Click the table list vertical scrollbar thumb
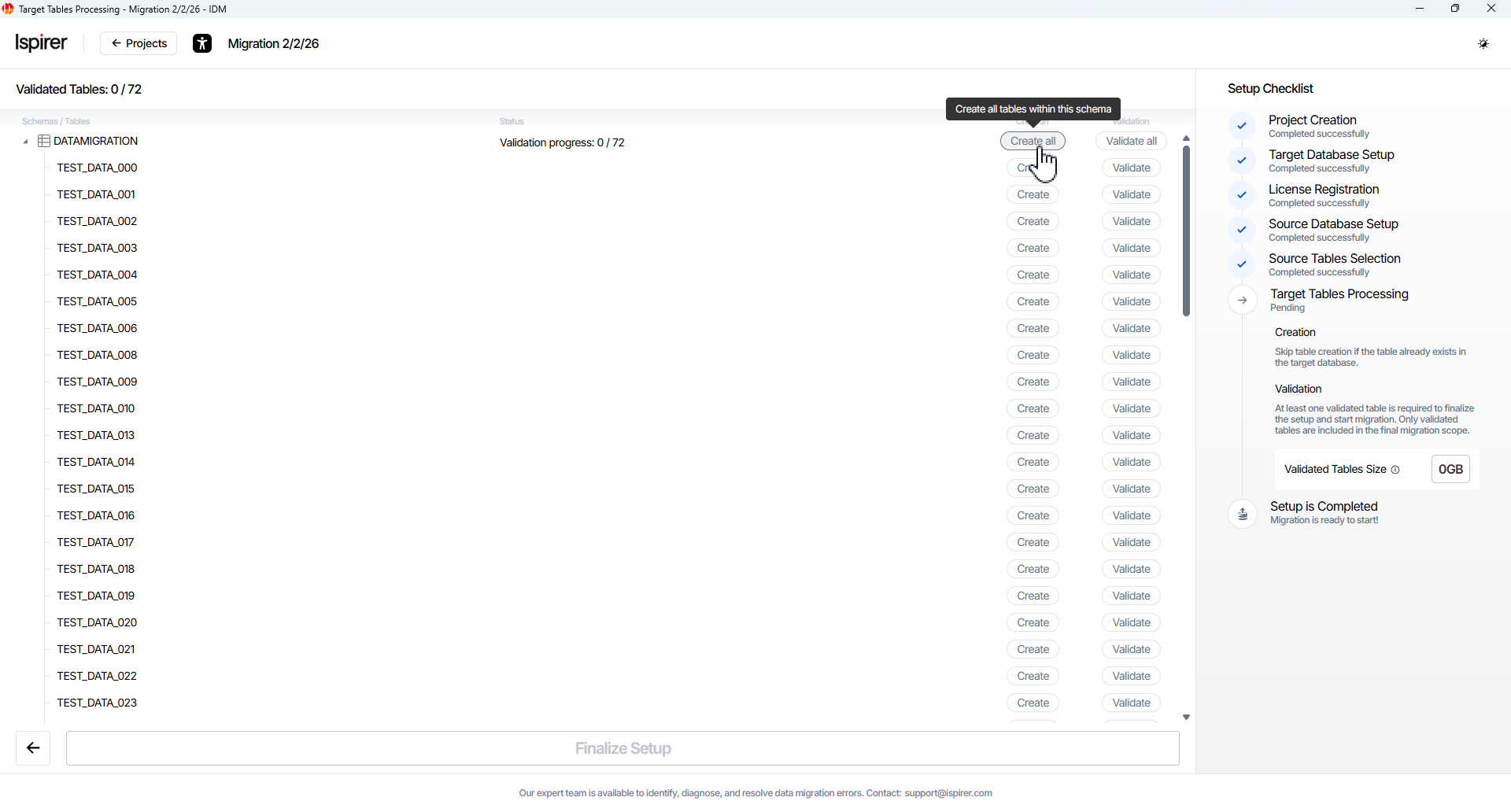1511x812 pixels. (1186, 231)
